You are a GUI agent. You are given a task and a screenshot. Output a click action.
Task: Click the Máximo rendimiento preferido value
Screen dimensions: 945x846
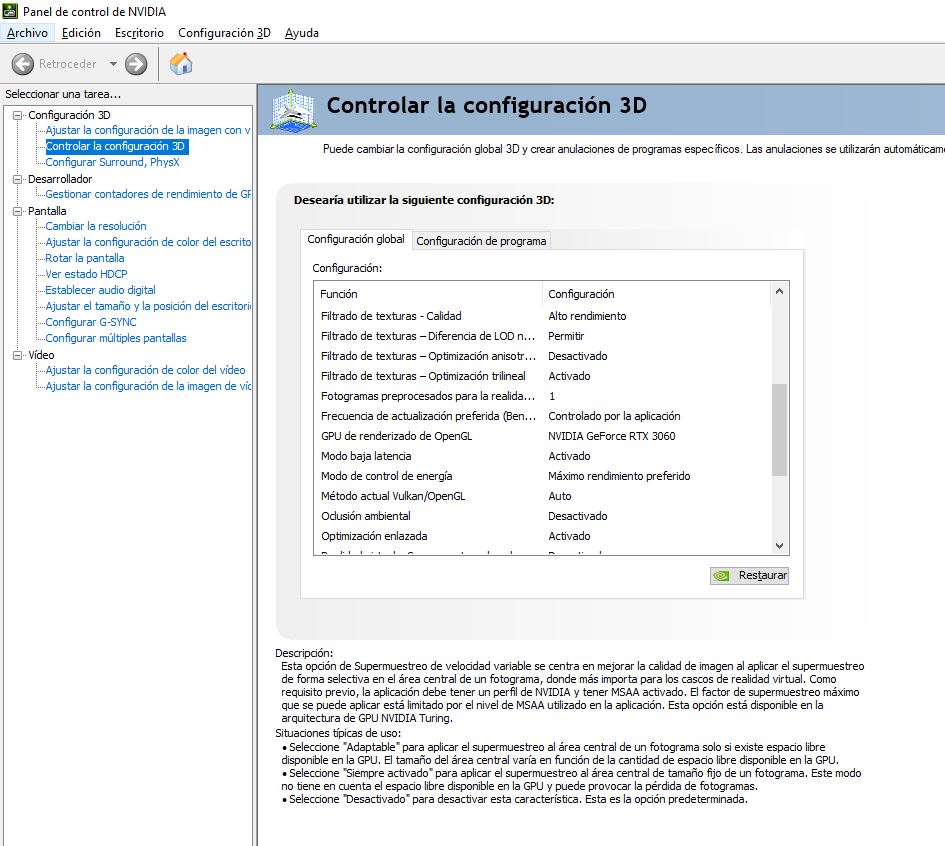click(619, 476)
